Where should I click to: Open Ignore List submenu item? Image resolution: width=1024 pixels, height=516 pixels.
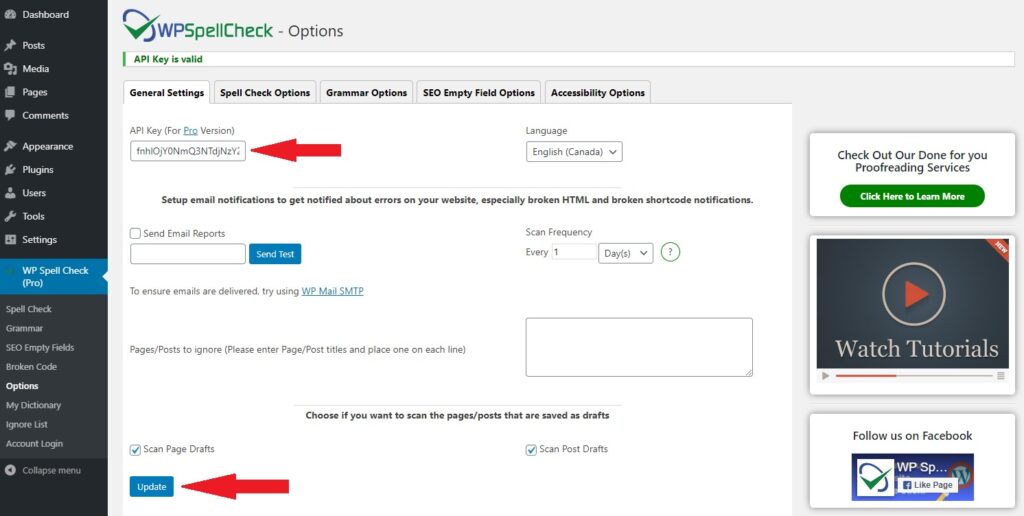pyautogui.click(x=27, y=425)
